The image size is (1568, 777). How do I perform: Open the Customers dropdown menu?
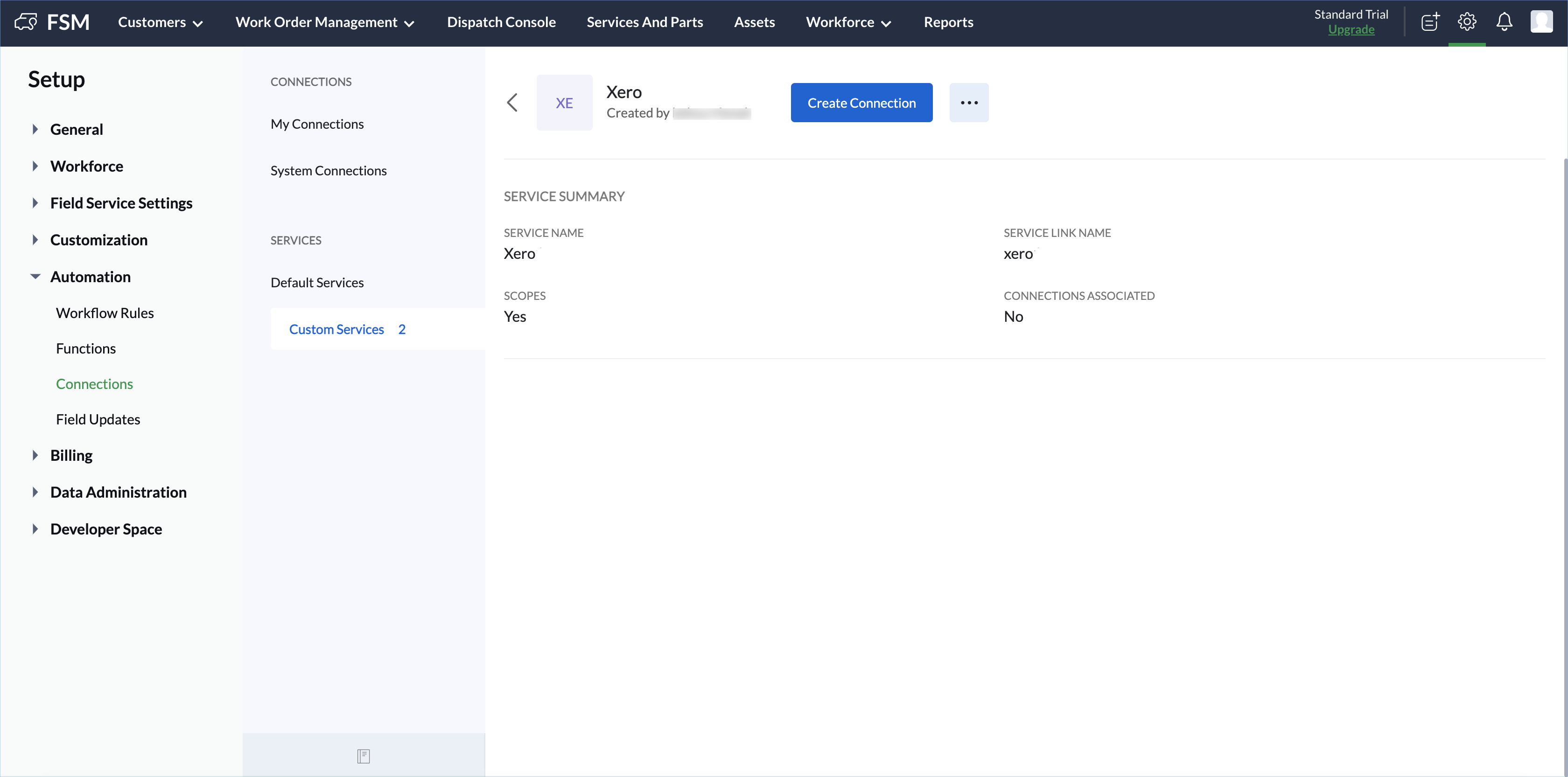160,22
